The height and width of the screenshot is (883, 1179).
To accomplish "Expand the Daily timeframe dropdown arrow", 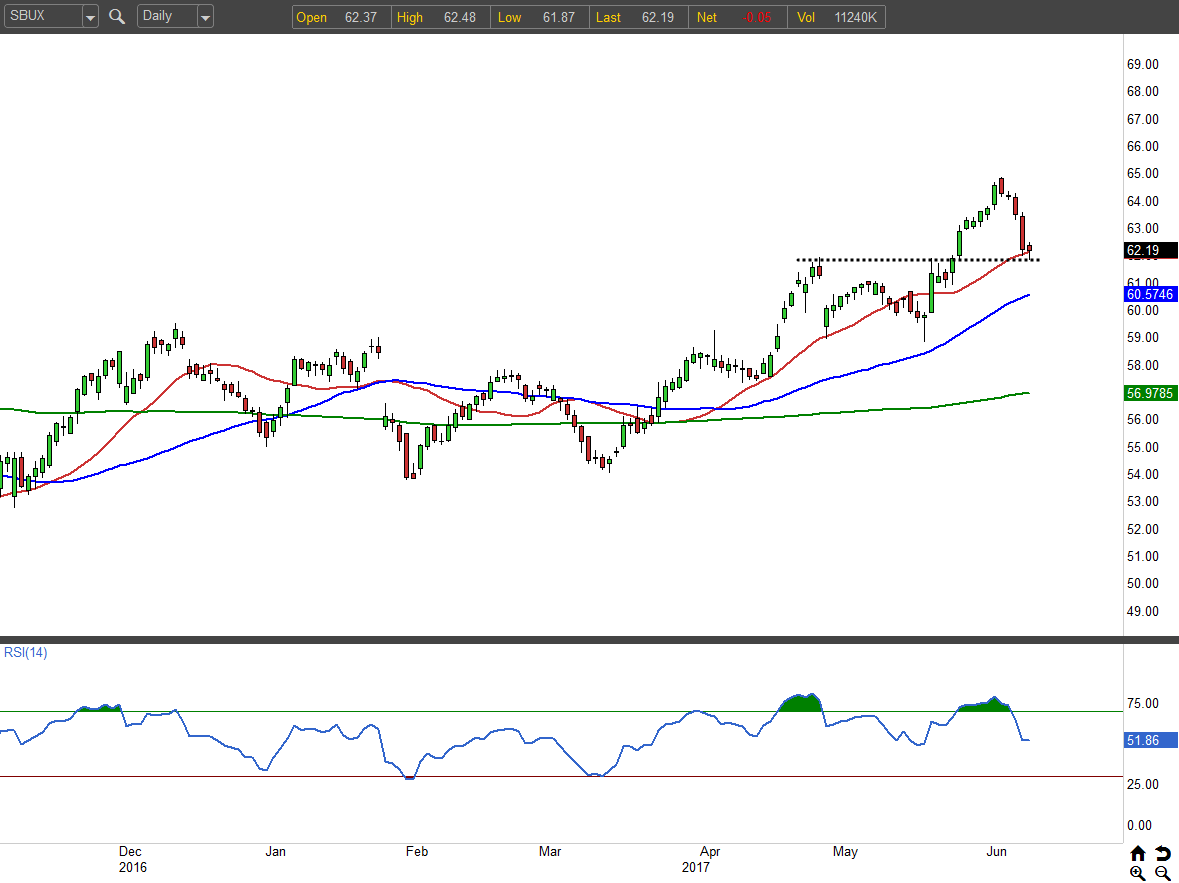I will coord(205,17).
